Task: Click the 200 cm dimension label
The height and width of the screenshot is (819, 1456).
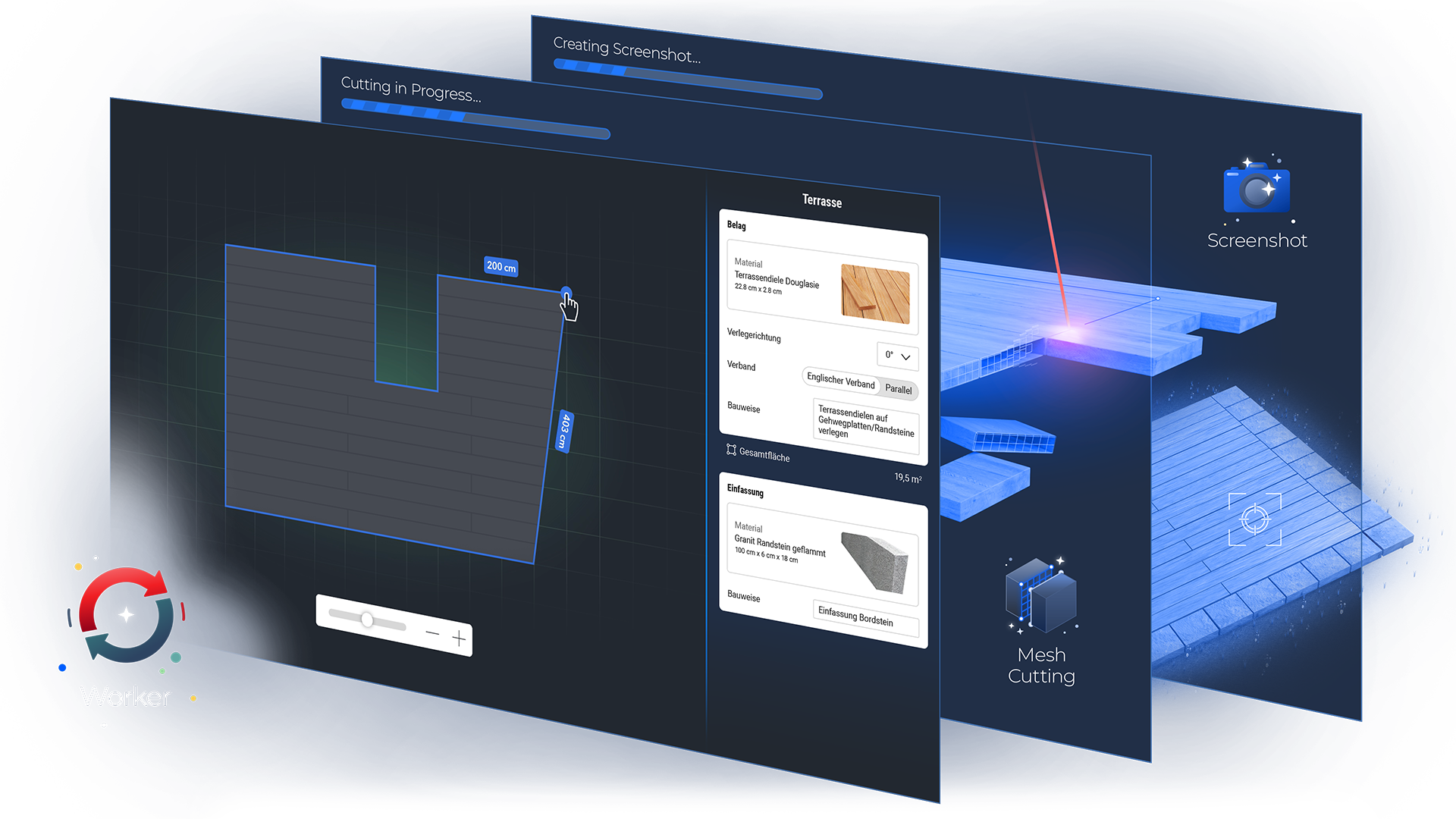Action: 501,267
